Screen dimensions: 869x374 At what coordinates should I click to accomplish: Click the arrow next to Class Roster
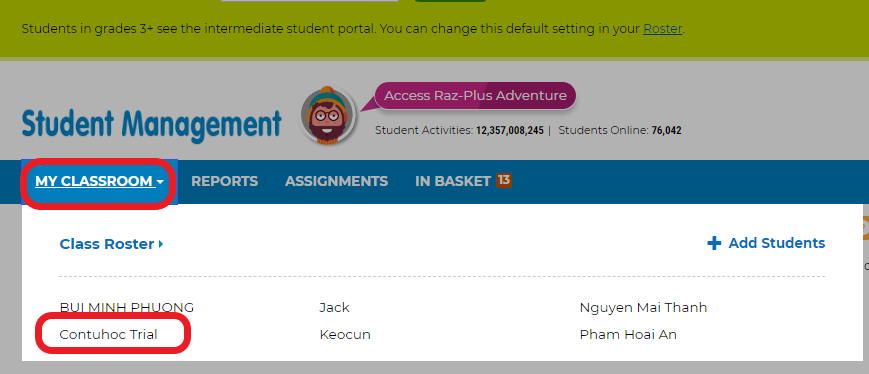[x=161, y=244]
